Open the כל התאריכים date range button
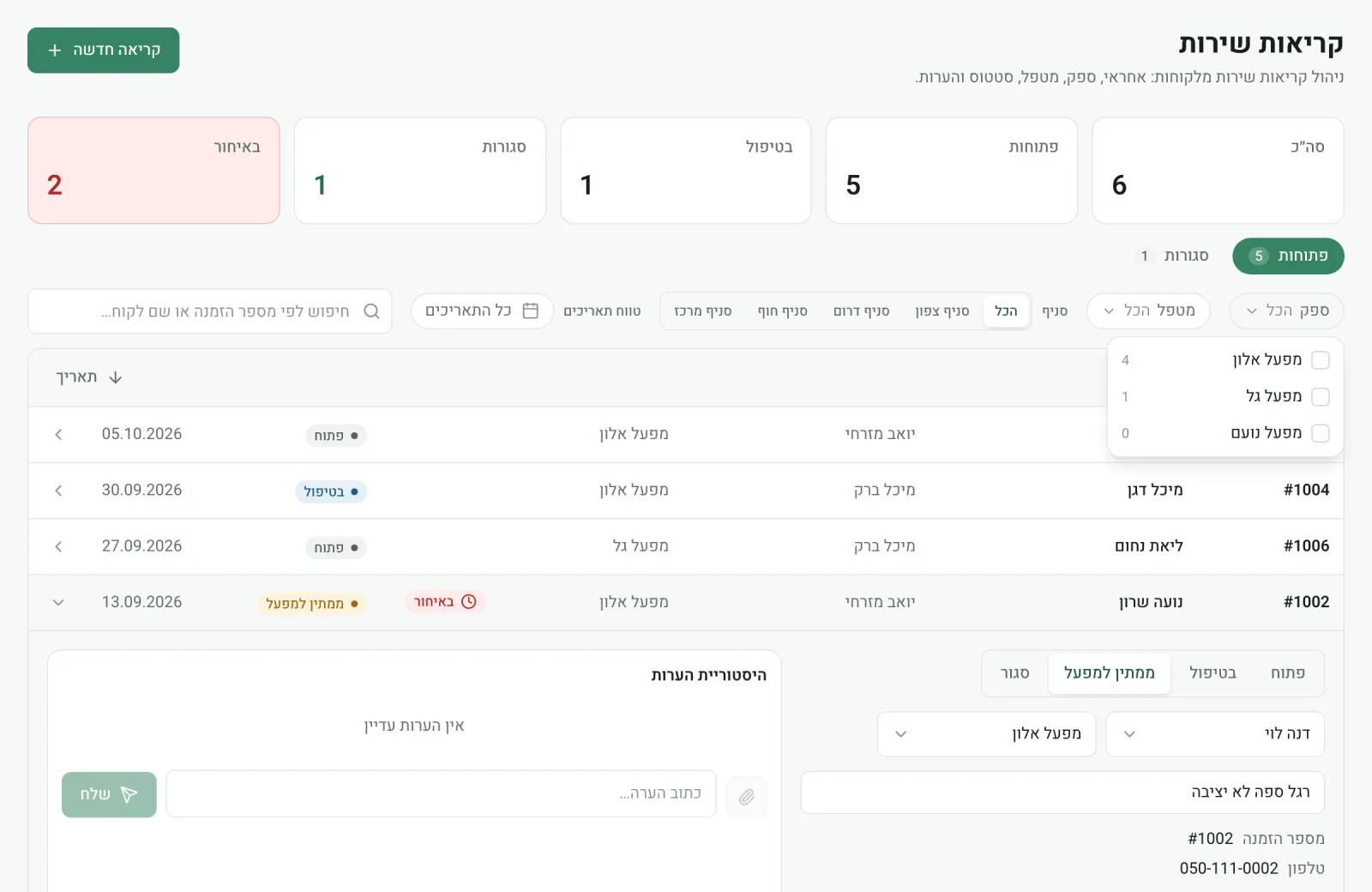 click(x=482, y=310)
